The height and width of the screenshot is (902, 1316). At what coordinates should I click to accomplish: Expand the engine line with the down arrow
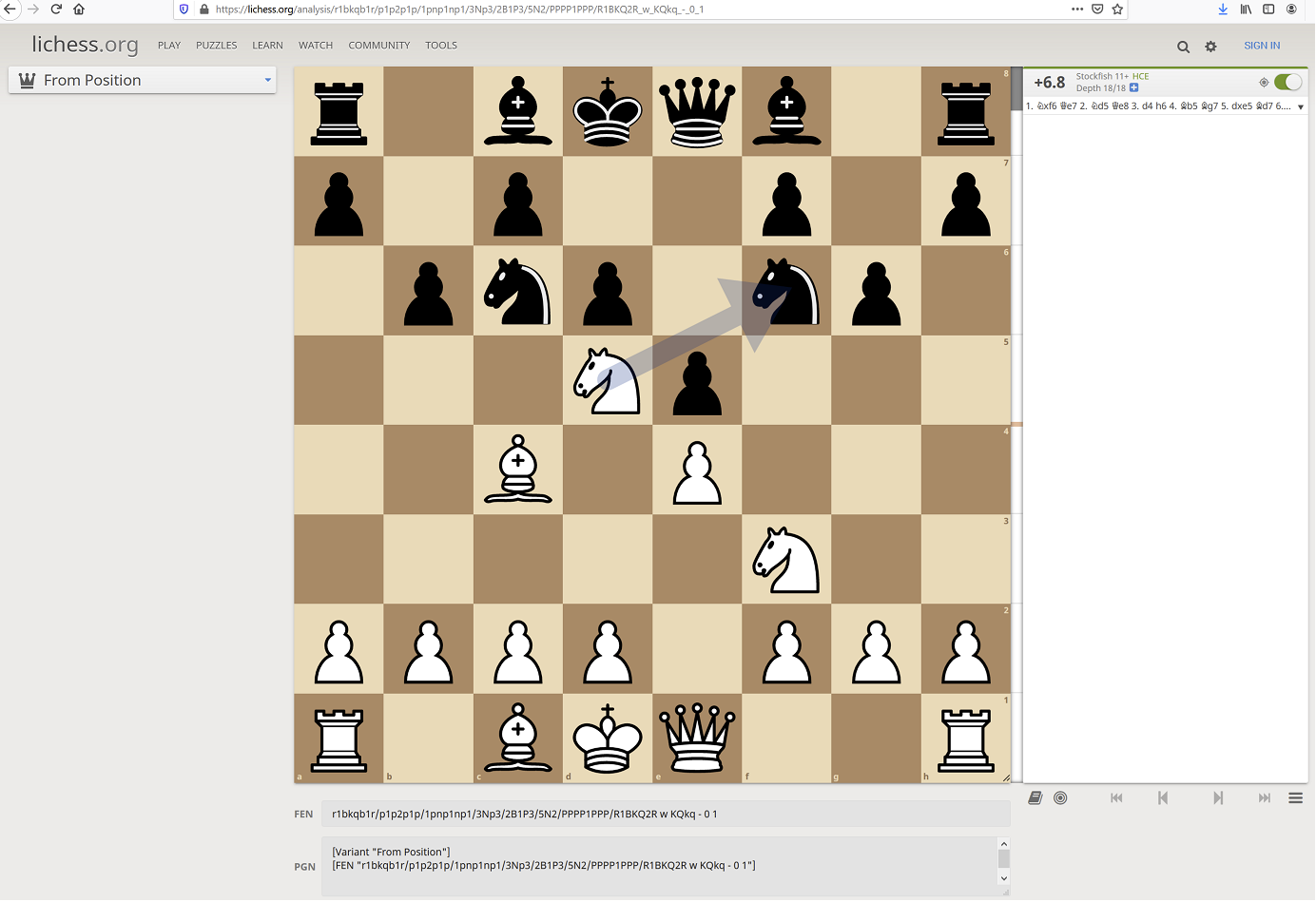(1301, 106)
